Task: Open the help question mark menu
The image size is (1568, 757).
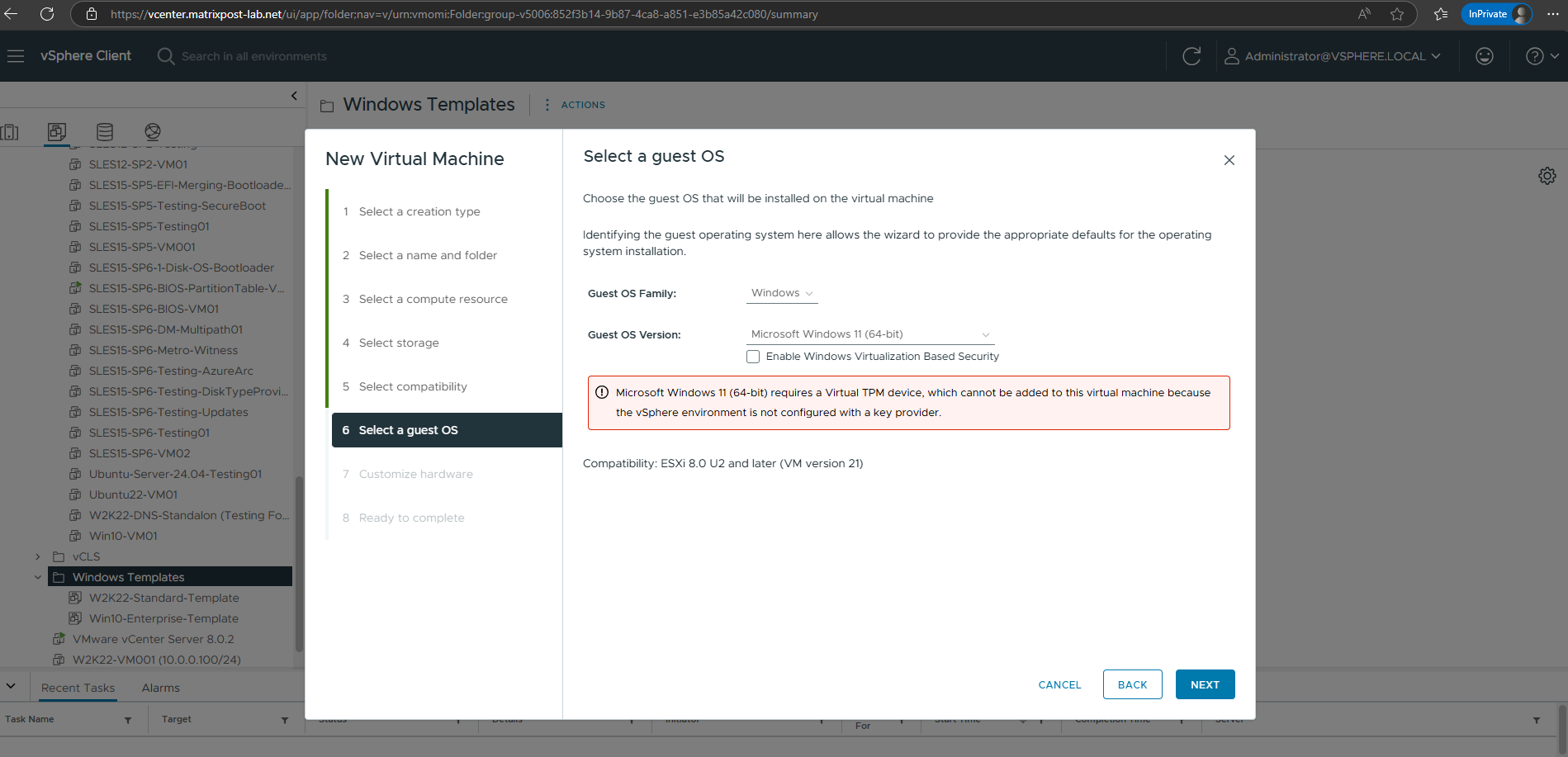Action: click(x=1542, y=56)
